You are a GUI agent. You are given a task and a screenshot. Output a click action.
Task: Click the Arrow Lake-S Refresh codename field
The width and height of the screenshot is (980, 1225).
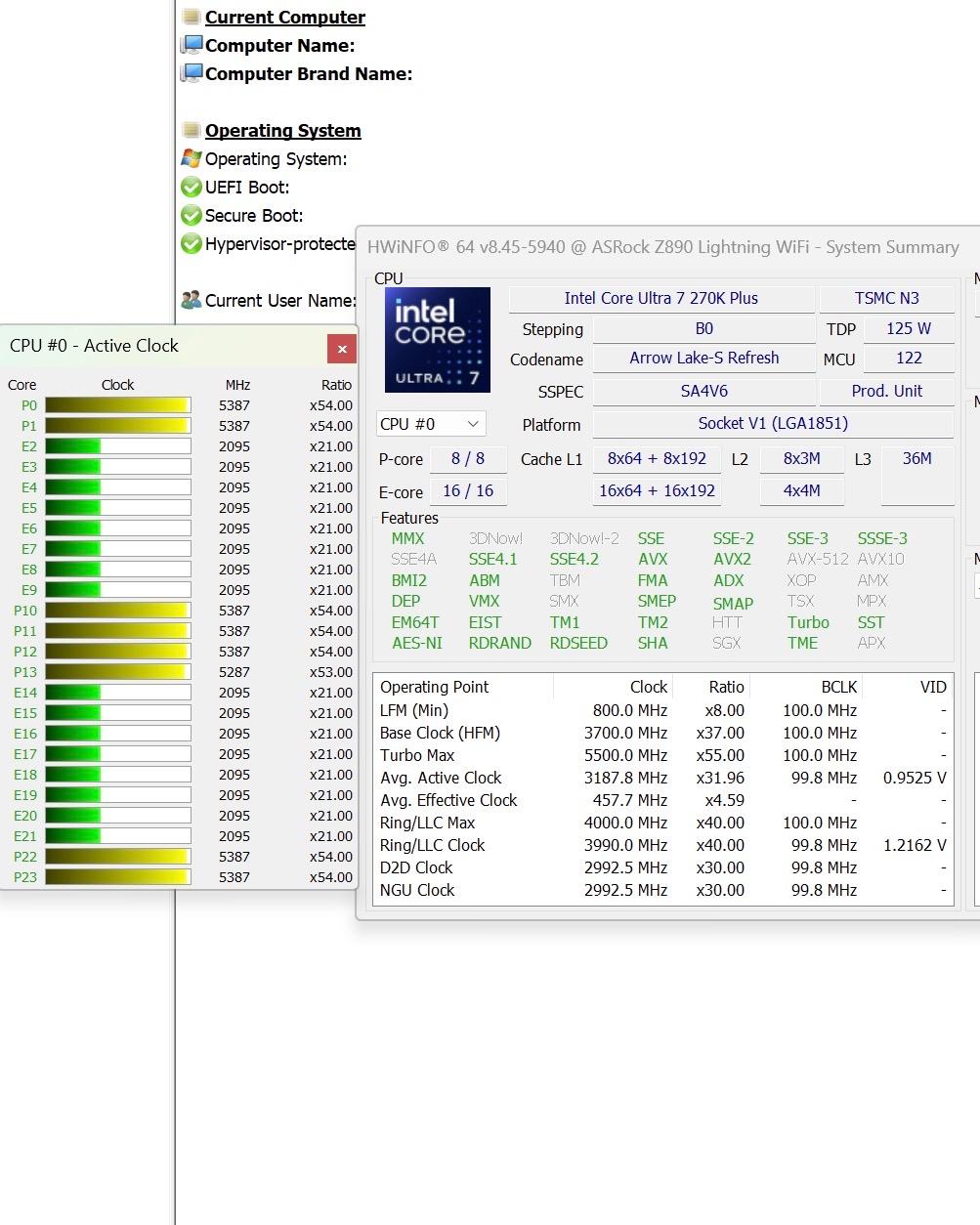coord(703,359)
